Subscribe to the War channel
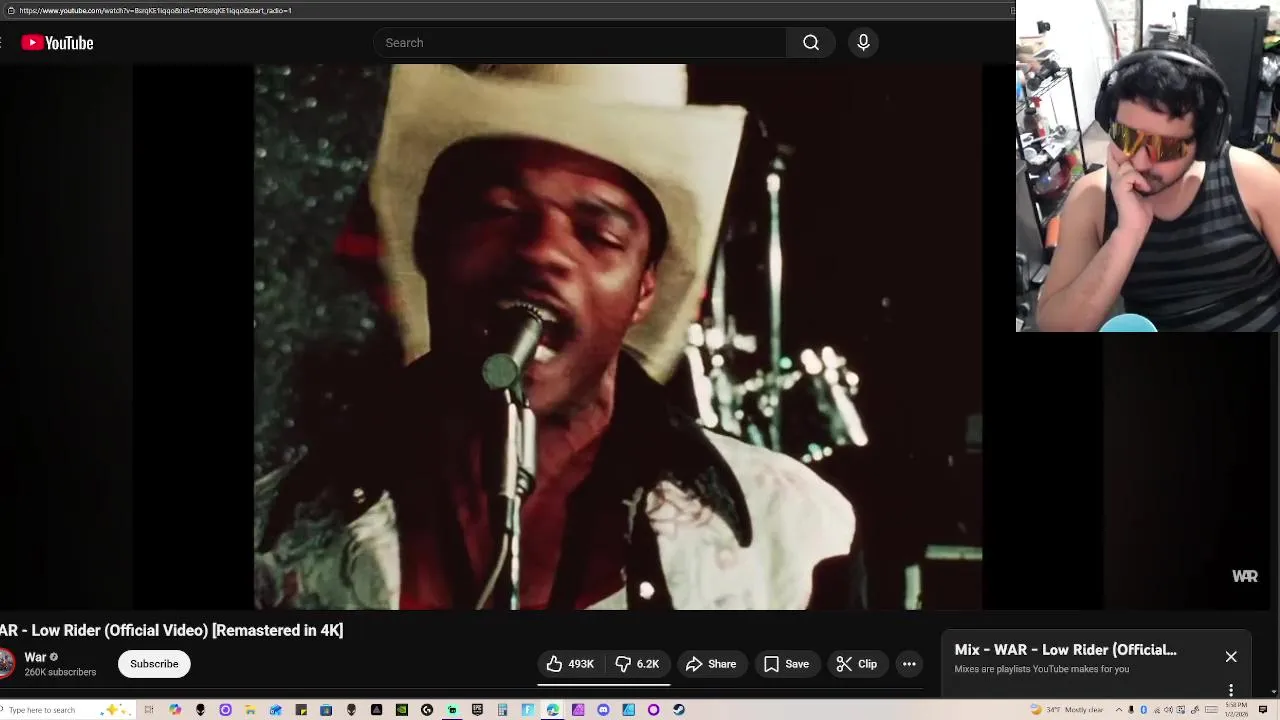The width and height of the screenshot is (1280, 720). pos(154,664)
